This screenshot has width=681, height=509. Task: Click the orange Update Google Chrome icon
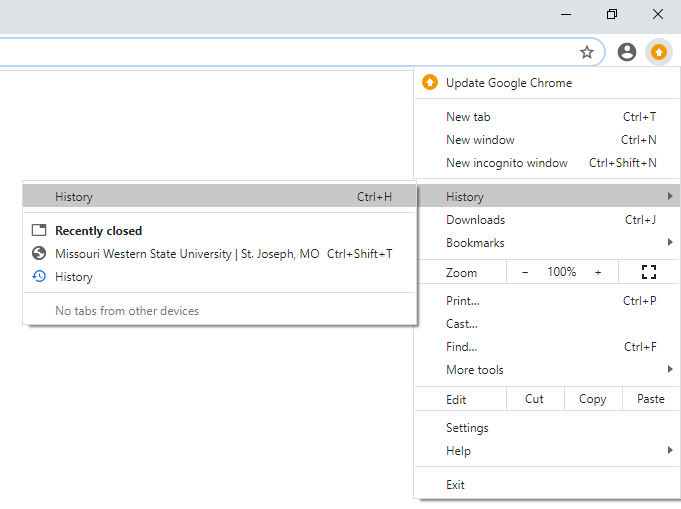click(x=430, y=83)
